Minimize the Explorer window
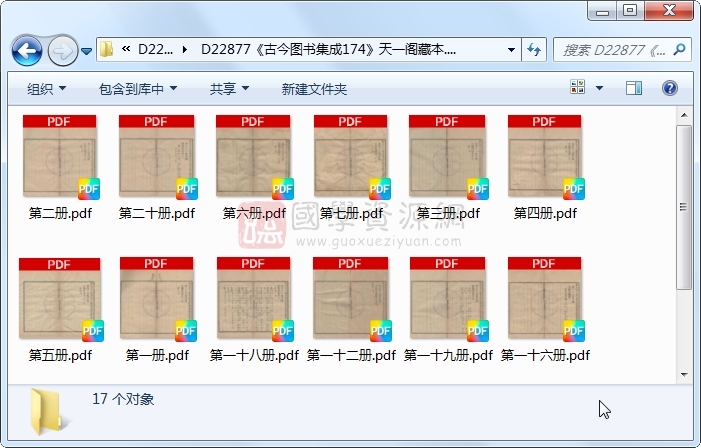This screenshot has width=701, height=448. click(602, 11)
